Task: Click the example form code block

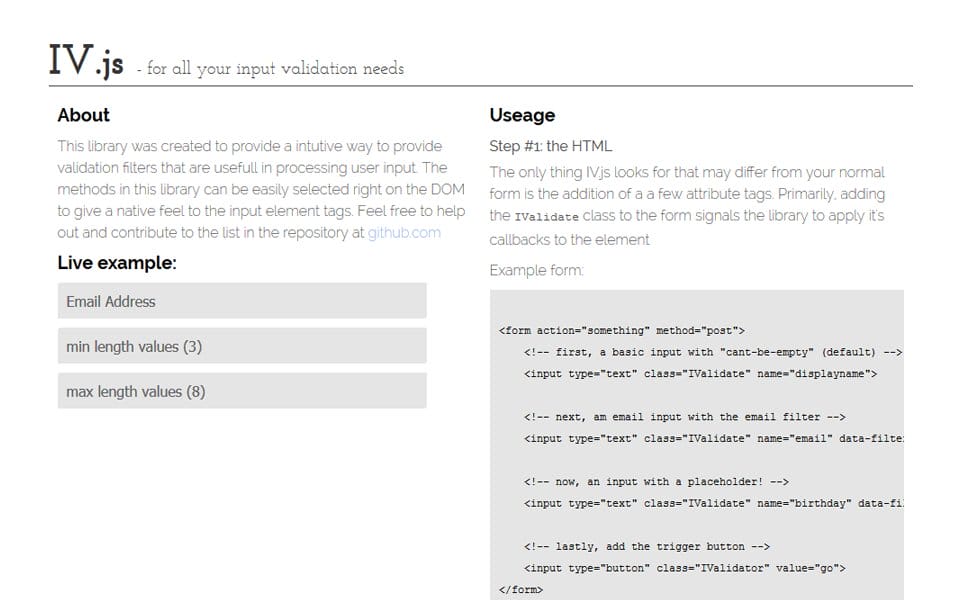Action: pyautogui.click(x=700, y=450)
